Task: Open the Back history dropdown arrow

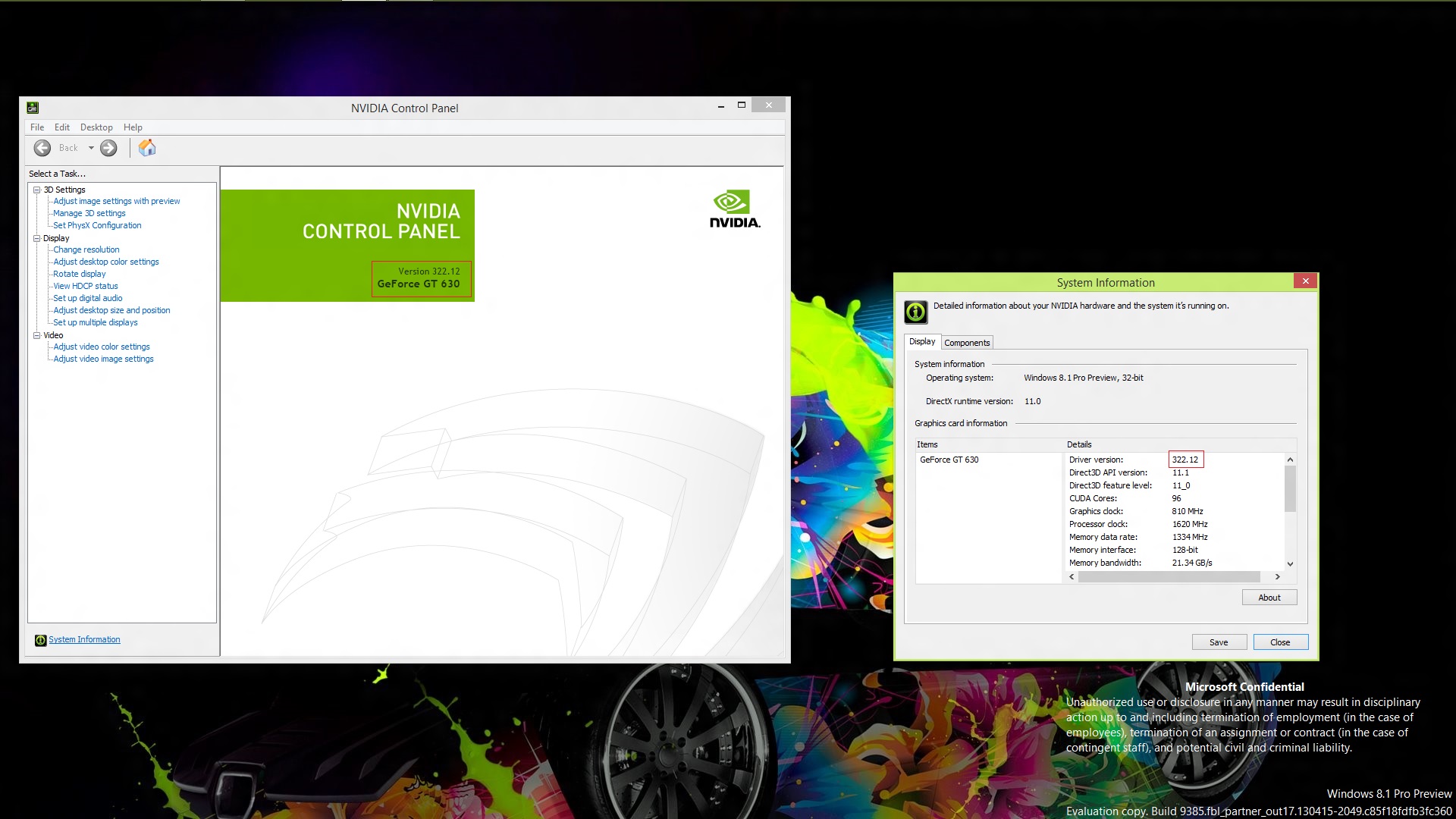Action: click(91, 148)
